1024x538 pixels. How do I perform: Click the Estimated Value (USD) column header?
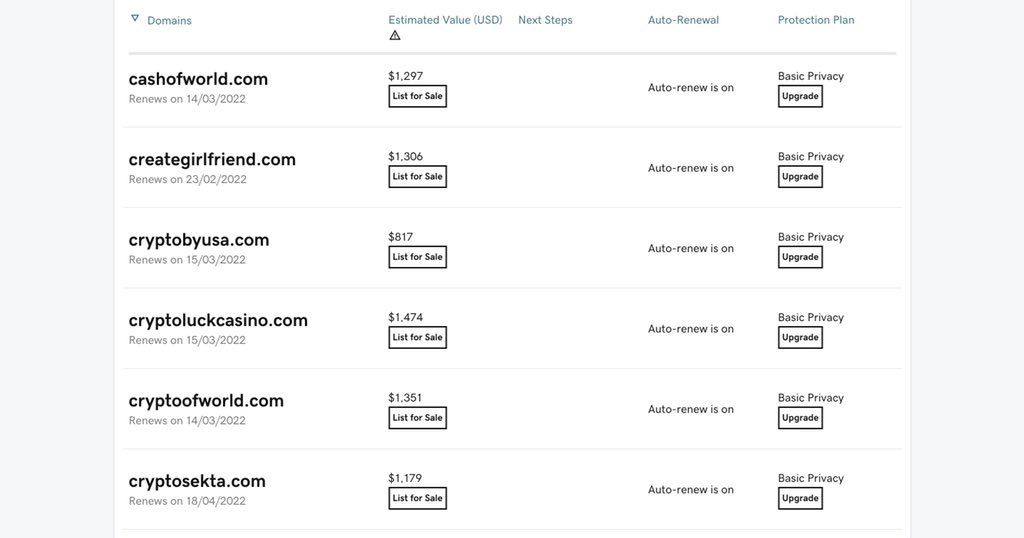tap(445, 20)
